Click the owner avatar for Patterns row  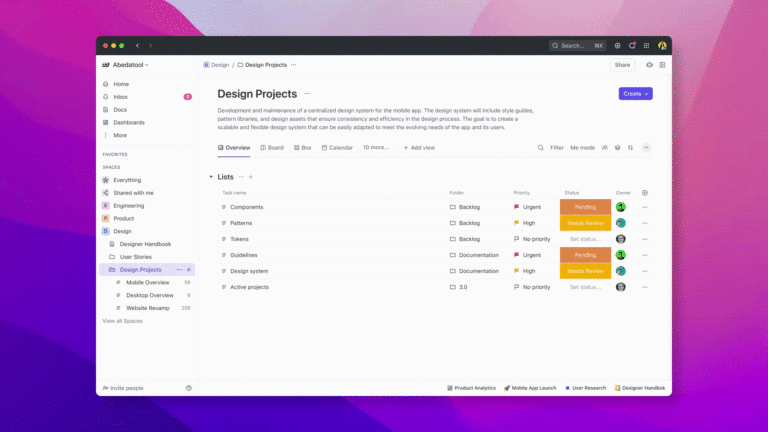(621, 223)
